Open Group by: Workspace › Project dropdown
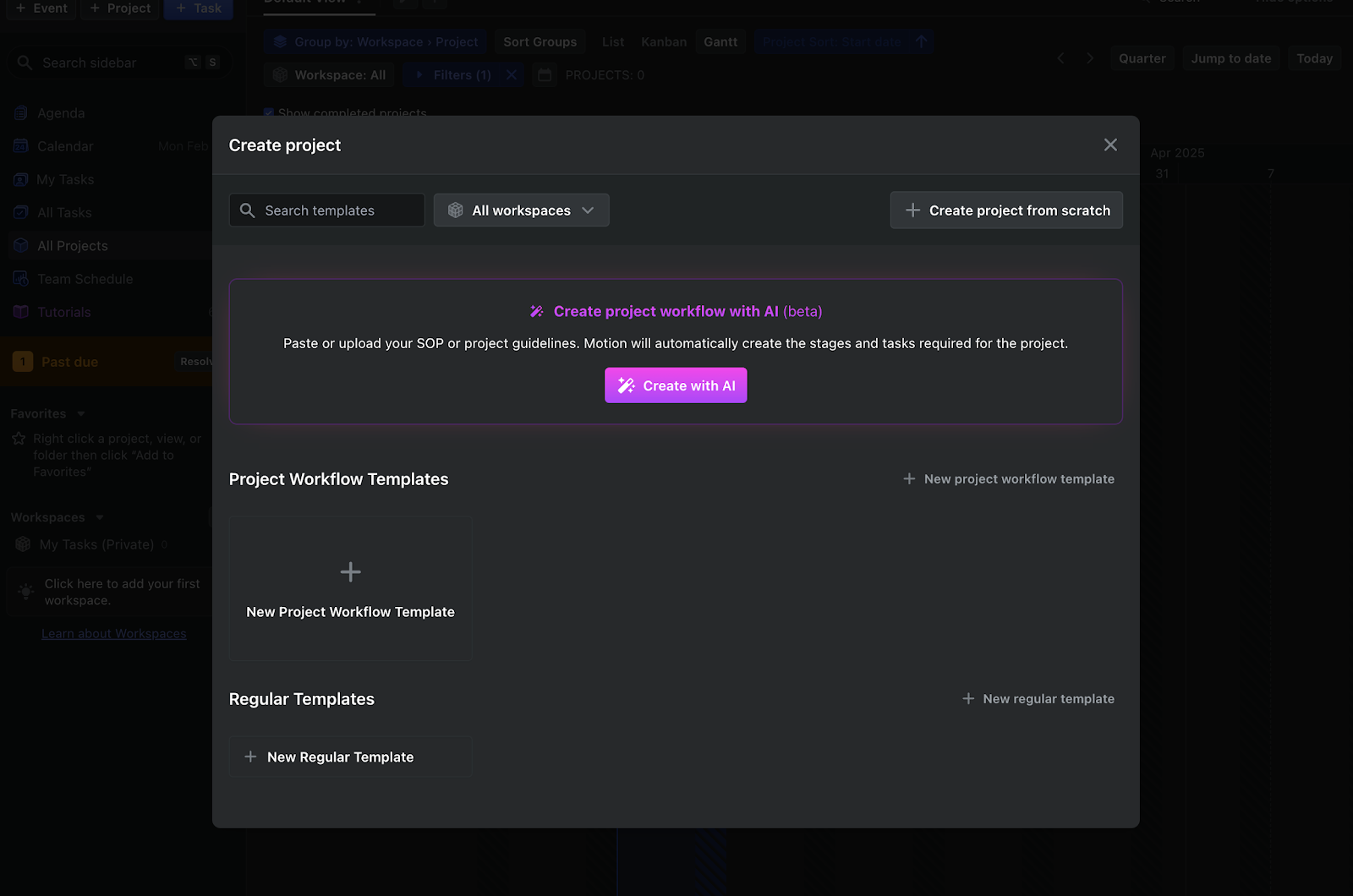 coord(375,41)
